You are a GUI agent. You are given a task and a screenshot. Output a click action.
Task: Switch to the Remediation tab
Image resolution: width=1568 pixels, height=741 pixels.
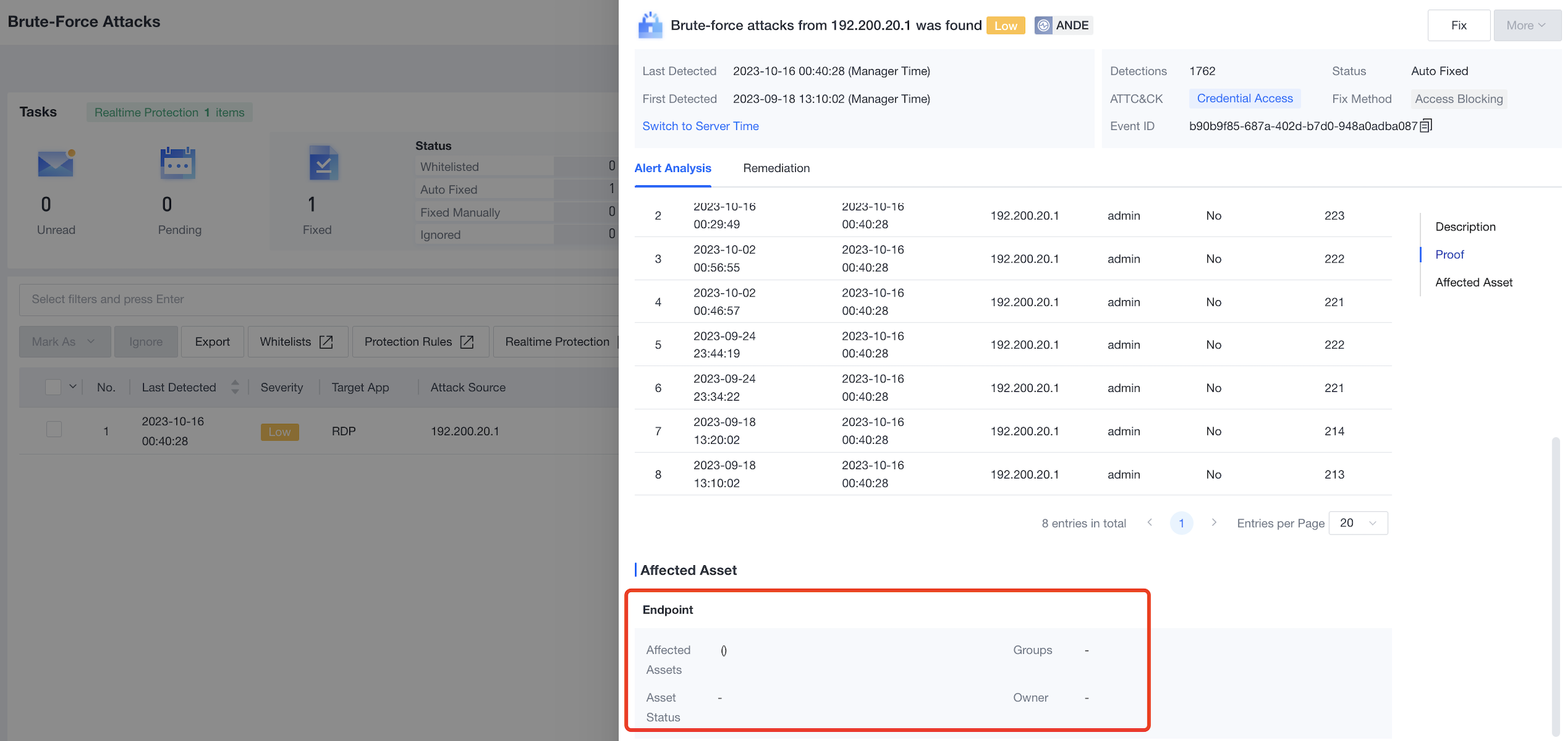click(x=776, y=168)
